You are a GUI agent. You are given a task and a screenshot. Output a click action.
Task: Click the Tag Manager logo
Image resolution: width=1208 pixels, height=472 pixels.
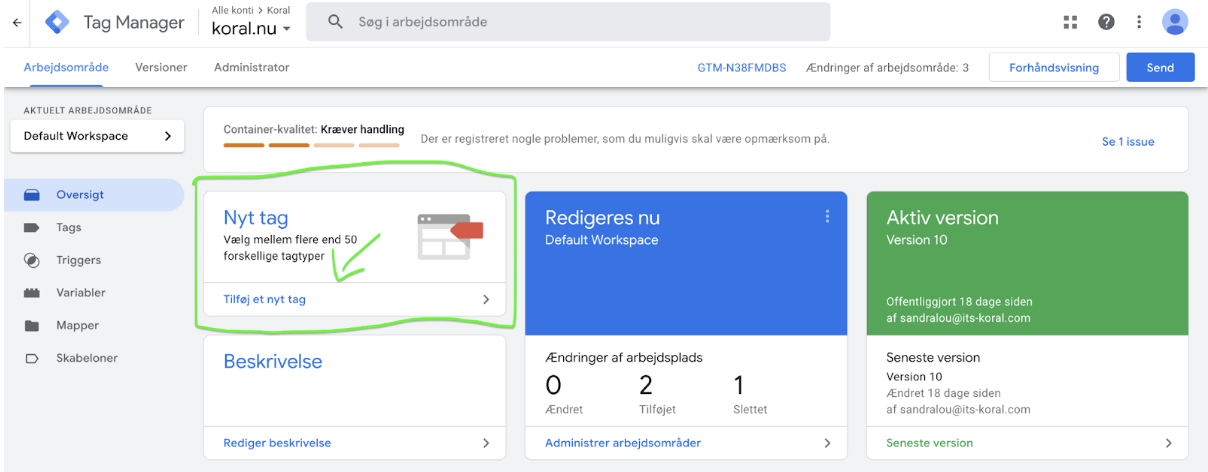pos(58,22)
